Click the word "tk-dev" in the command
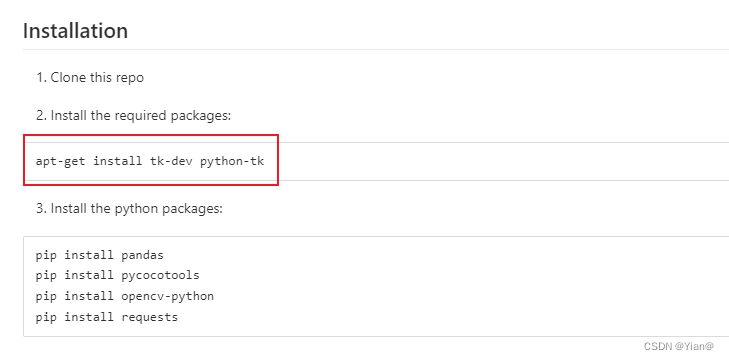 (x=171, y=161)
